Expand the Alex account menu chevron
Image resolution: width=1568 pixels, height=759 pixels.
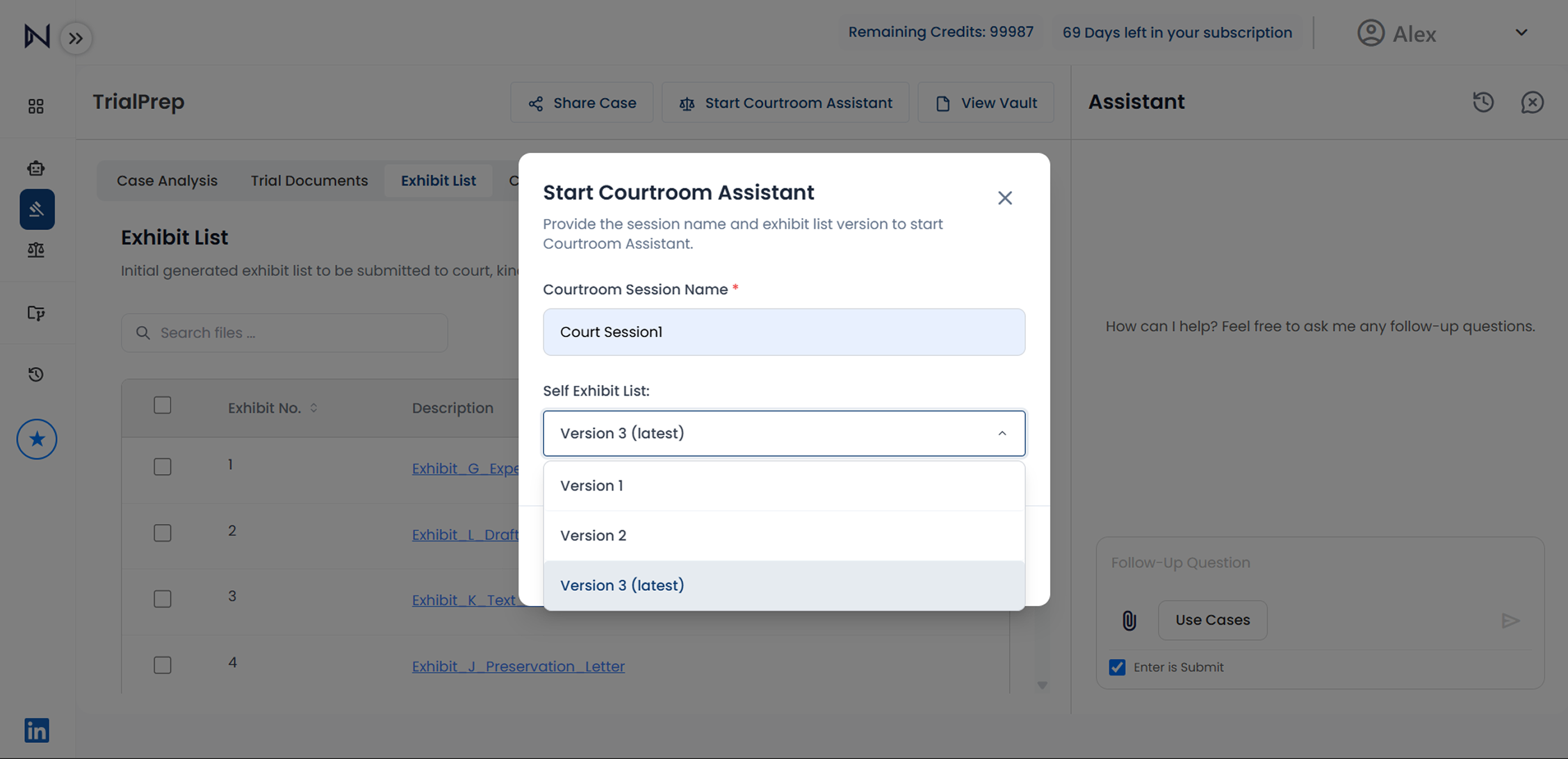tap(1521, 33)
